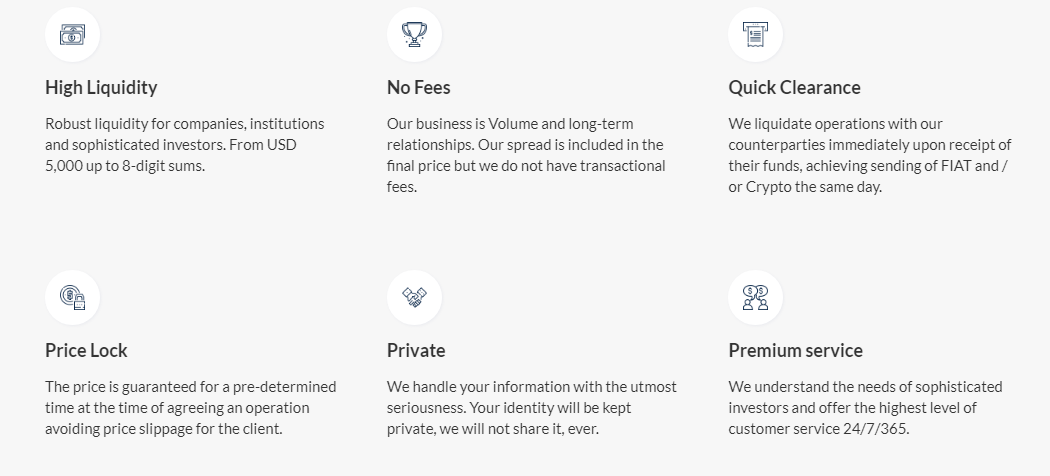The width and height of the screenshot is (1050, 476).
Task: Select the Private heading
Action: coord(416,351)
